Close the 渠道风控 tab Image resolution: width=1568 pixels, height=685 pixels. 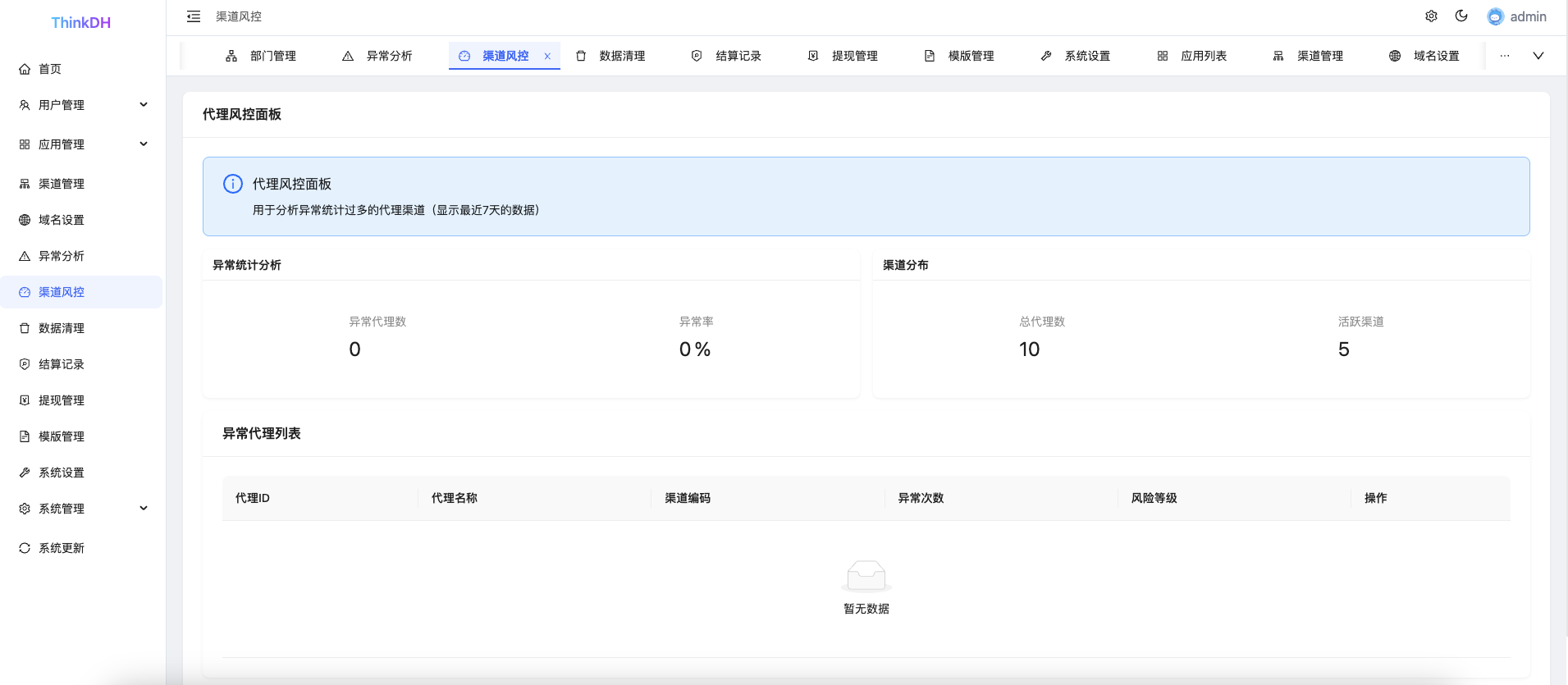click(x=547, y=57)
